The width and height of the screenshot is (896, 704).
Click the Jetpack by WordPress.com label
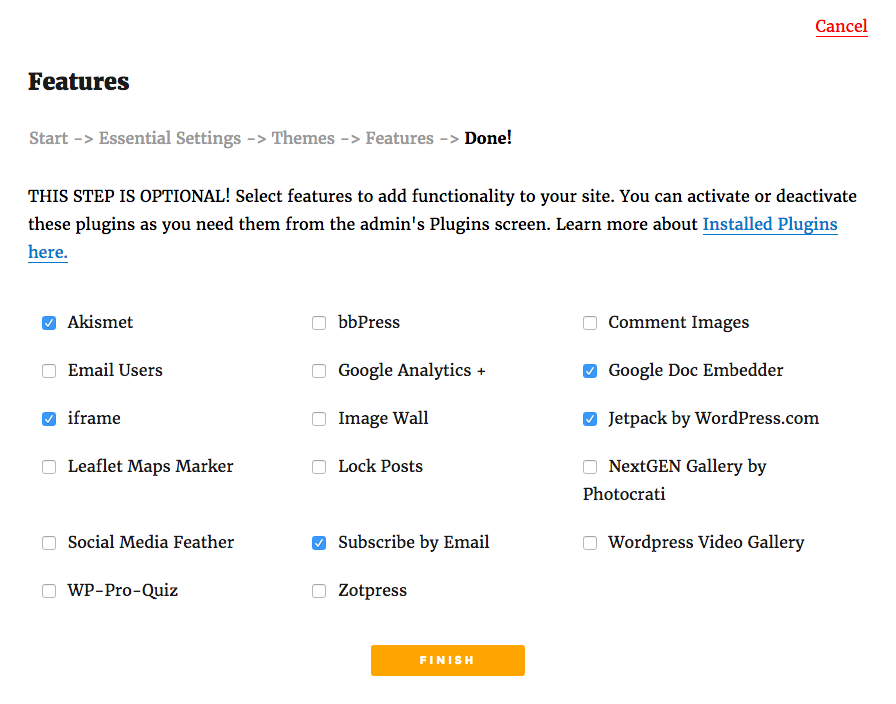(713, 418)
